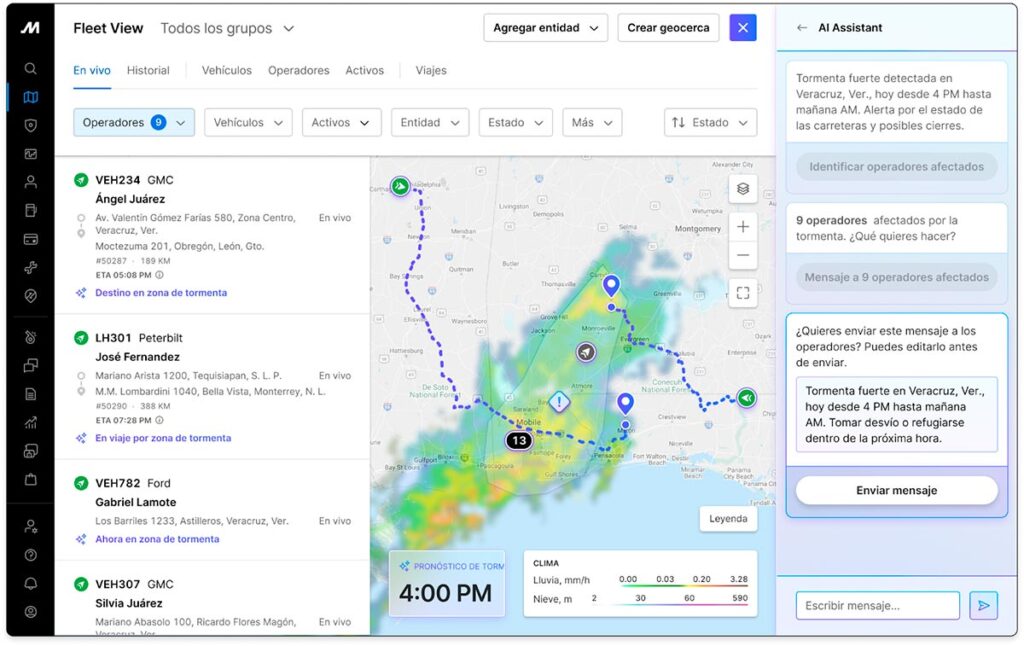Click the search icon in left sidebar

30,69
